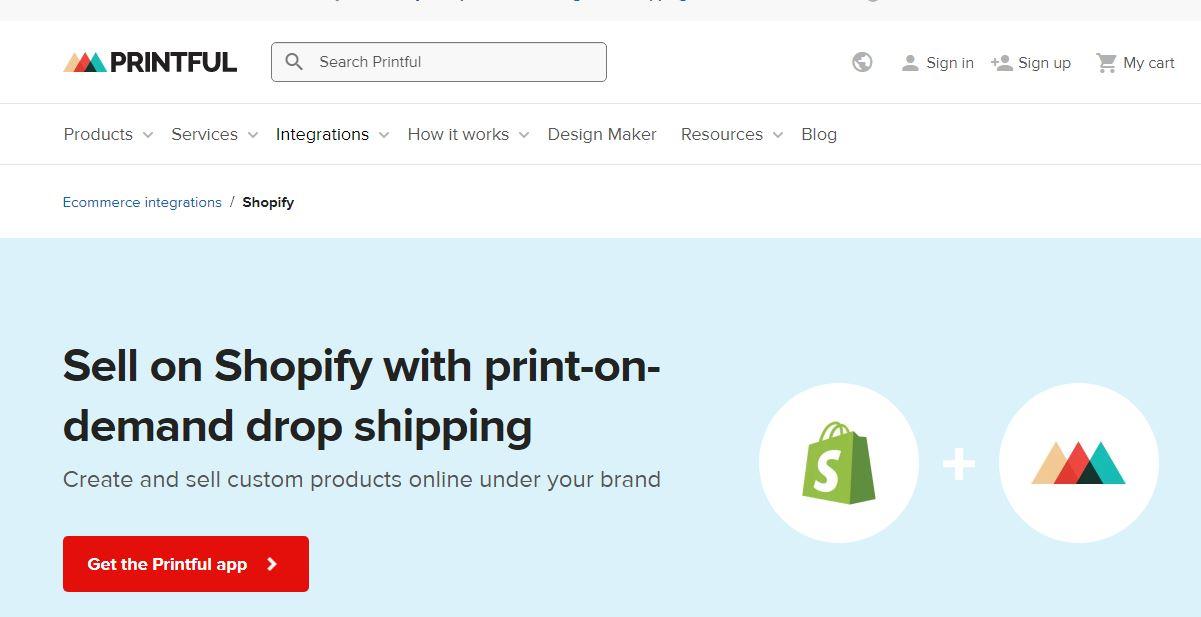Click the Sign up link text

(x=1044, y=63)
